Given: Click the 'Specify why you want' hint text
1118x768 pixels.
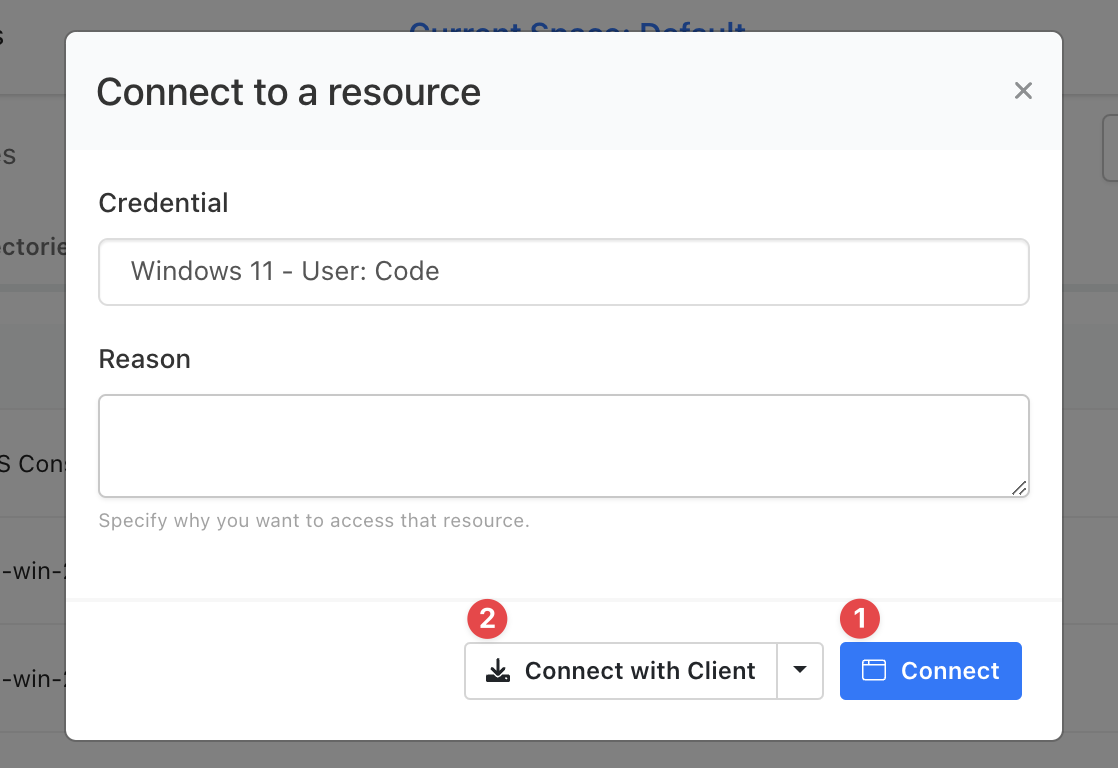Looking at the screenshot, I should click(x=313, y=521).
